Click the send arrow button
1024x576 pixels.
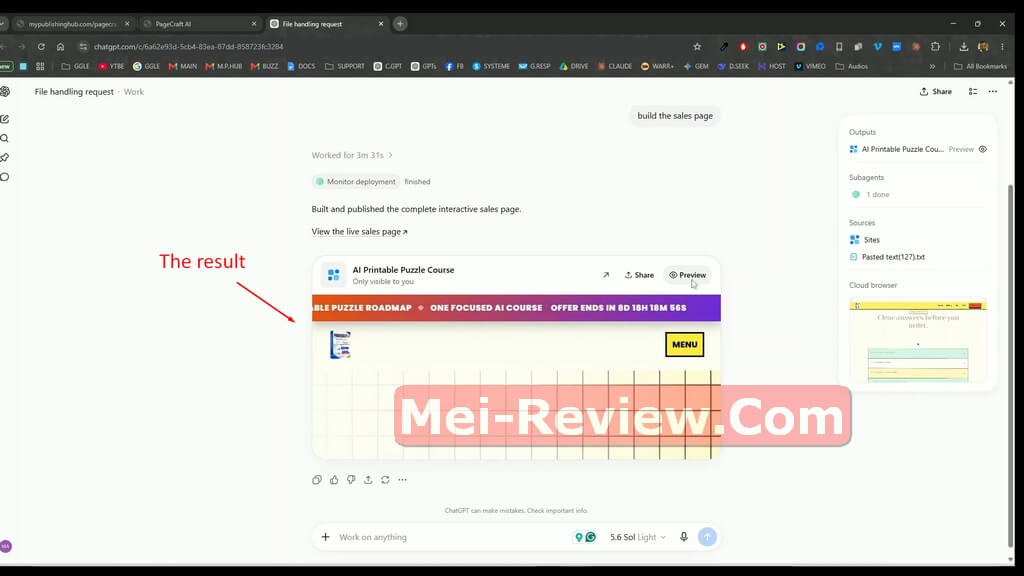tap(707, 537)
